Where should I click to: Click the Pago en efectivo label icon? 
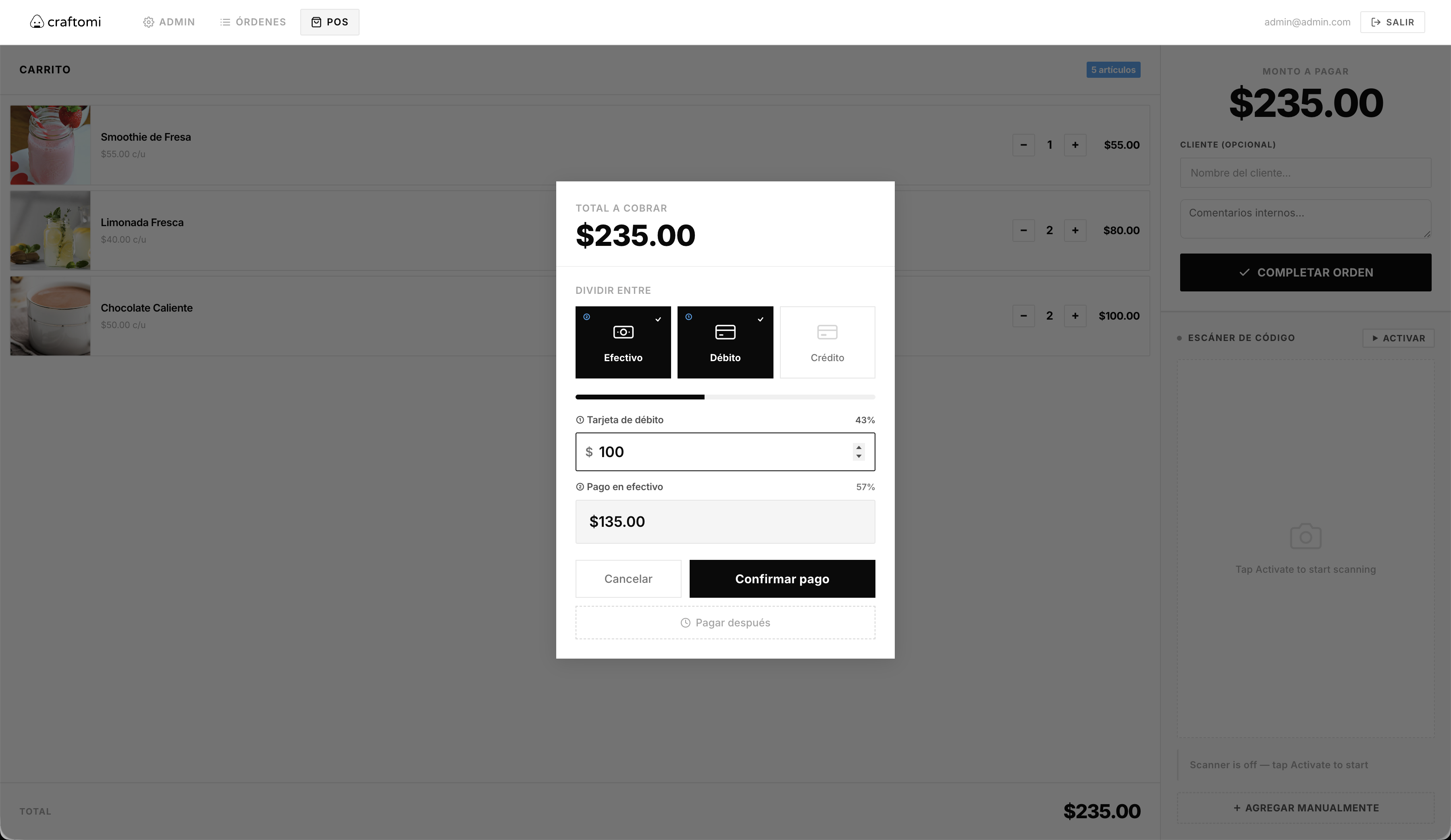[x=580, y=487]
